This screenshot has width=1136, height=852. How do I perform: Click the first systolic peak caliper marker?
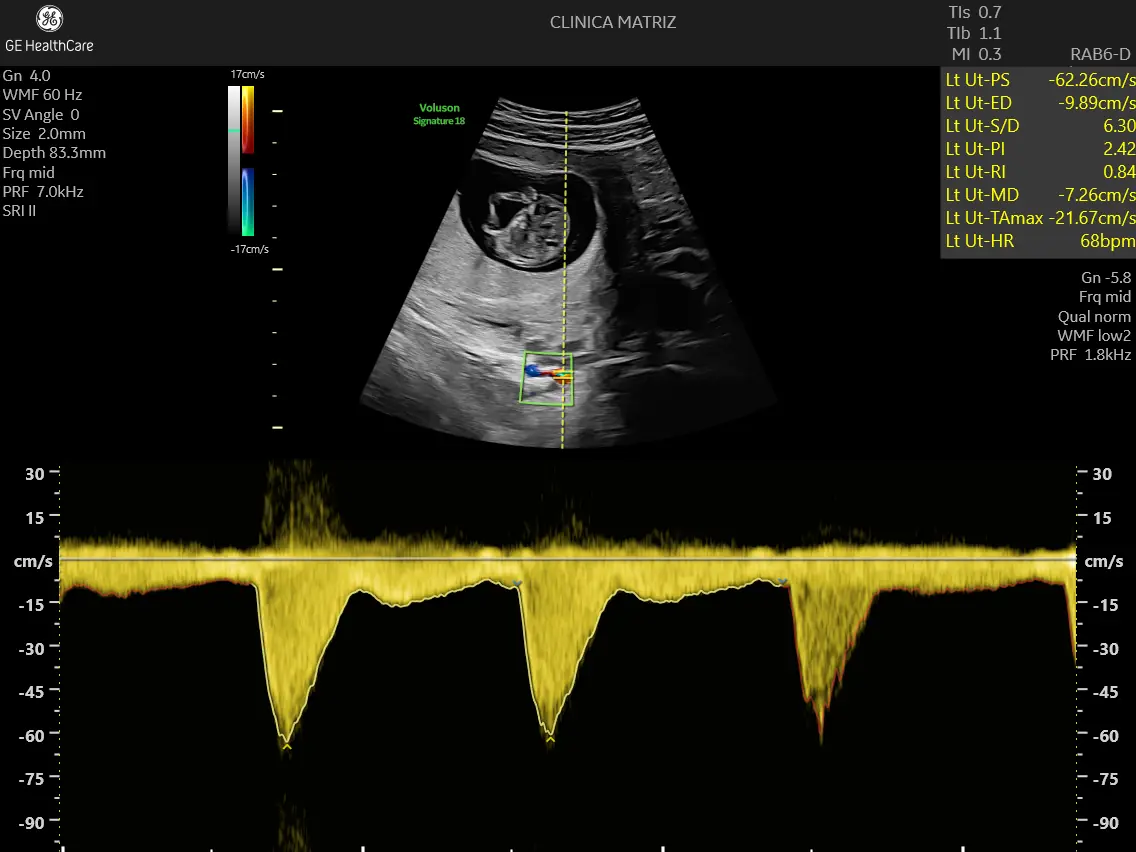point(287,745)
